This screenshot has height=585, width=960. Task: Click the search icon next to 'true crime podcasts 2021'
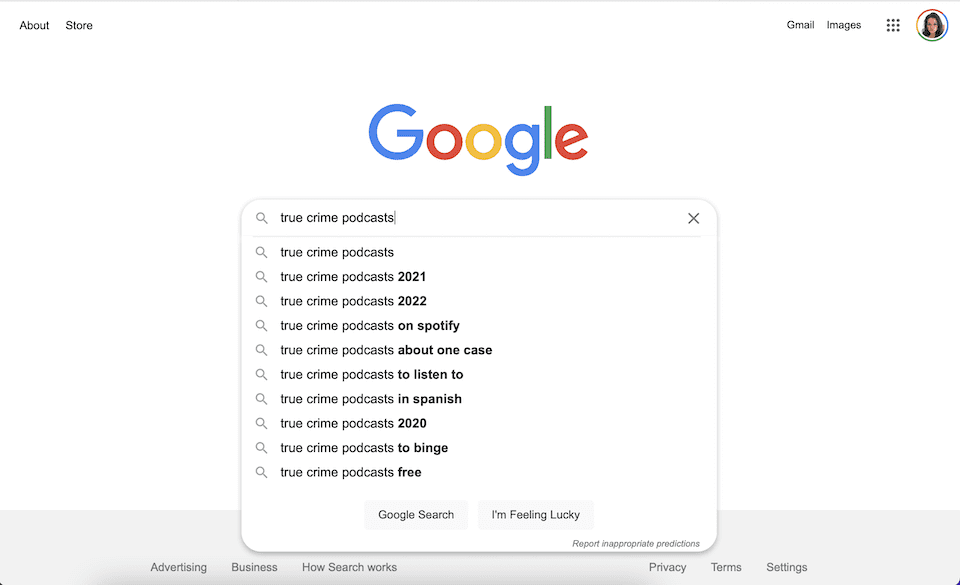(x=261, y=276)
